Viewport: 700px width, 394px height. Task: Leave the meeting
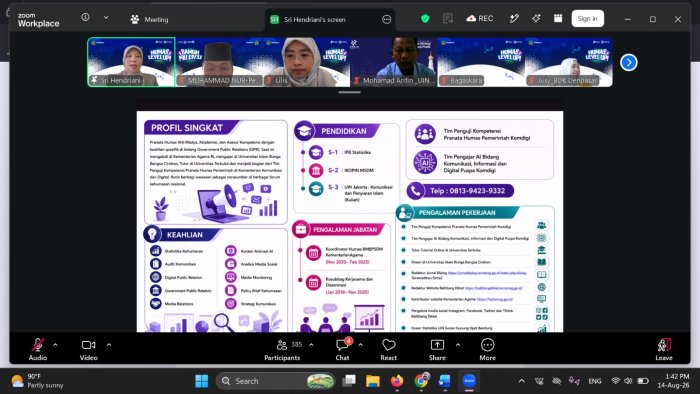[x=664, y=349]
